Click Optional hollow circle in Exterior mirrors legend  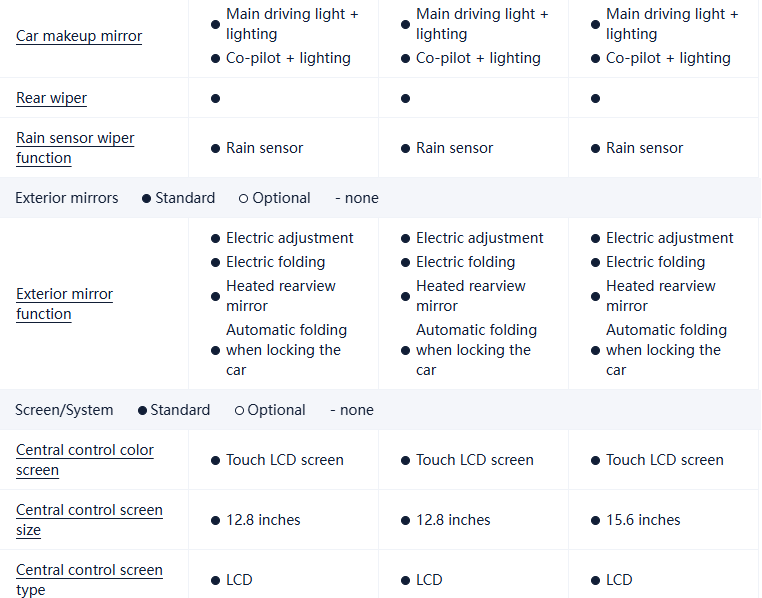(243, 198)
